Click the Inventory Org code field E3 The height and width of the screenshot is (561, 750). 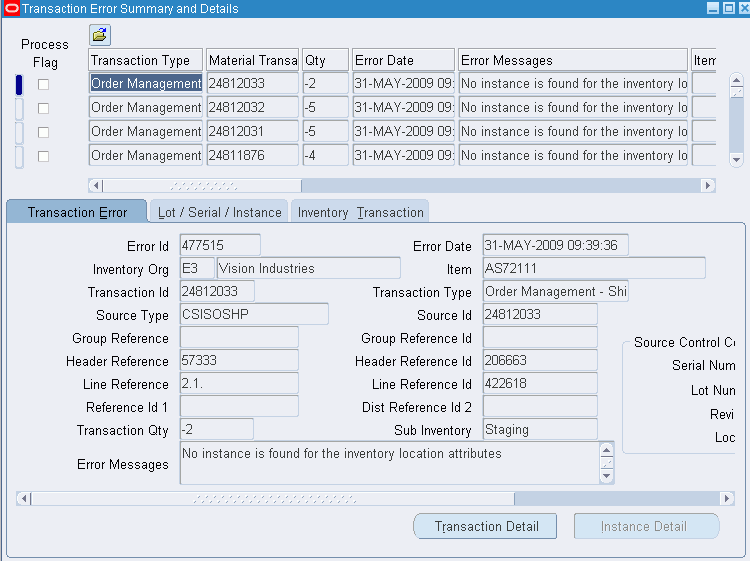point(197,268)
